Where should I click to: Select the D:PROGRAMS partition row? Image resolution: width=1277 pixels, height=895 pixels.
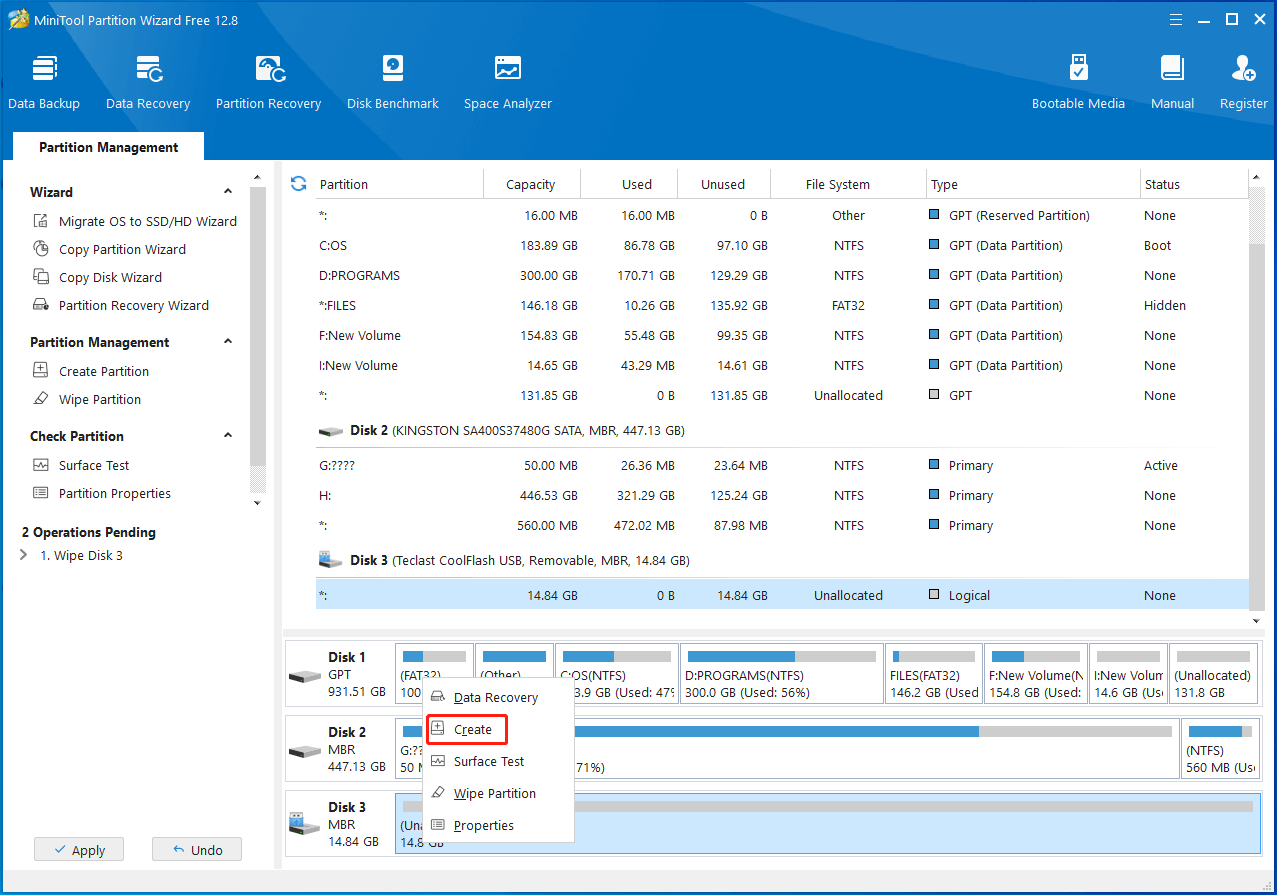coord(782,276)
